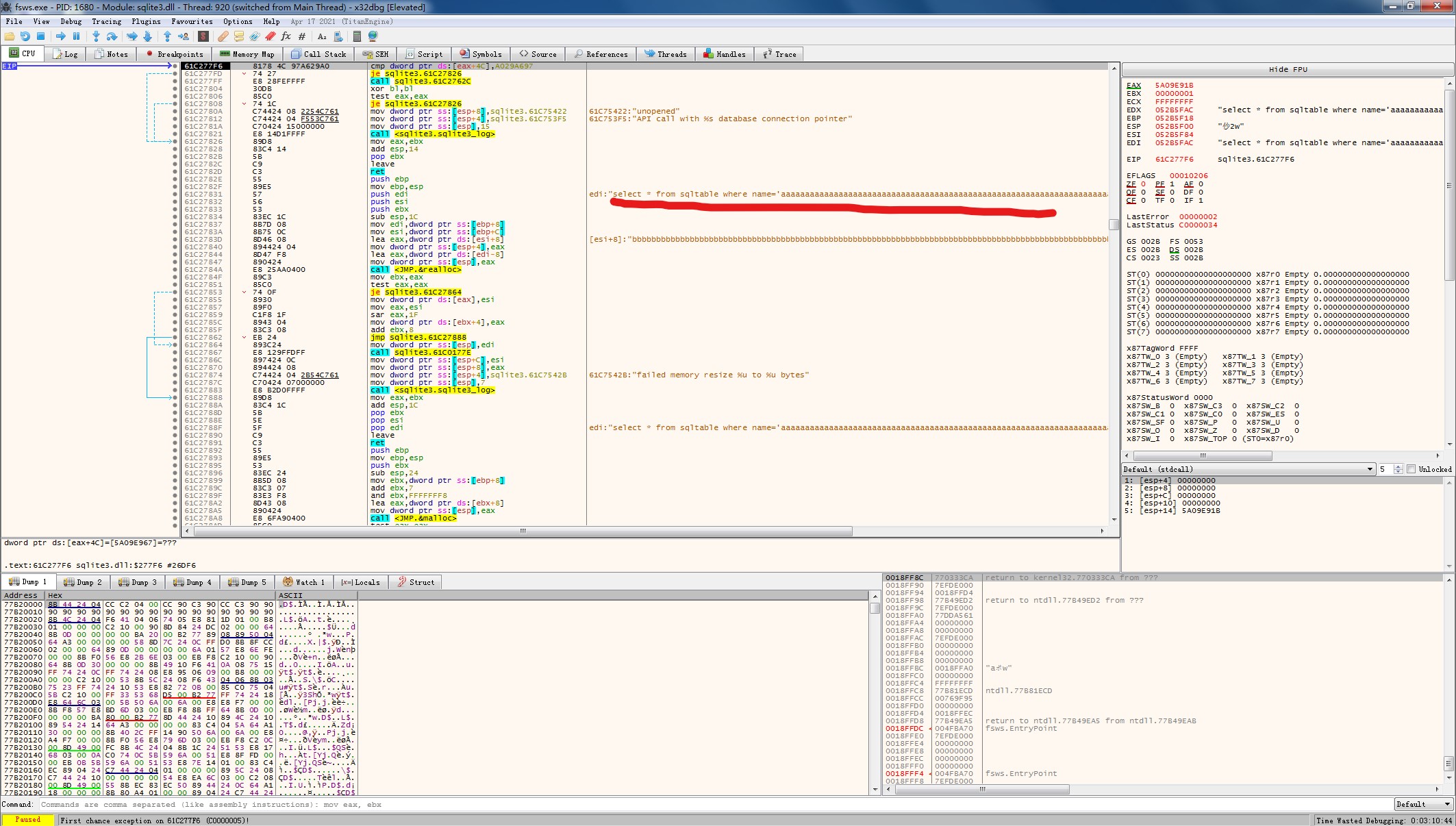The height and width of the screenshot is (826, 1456).
Task: Collapse jump marker at address 61C27862
Action: coord(244,337)
